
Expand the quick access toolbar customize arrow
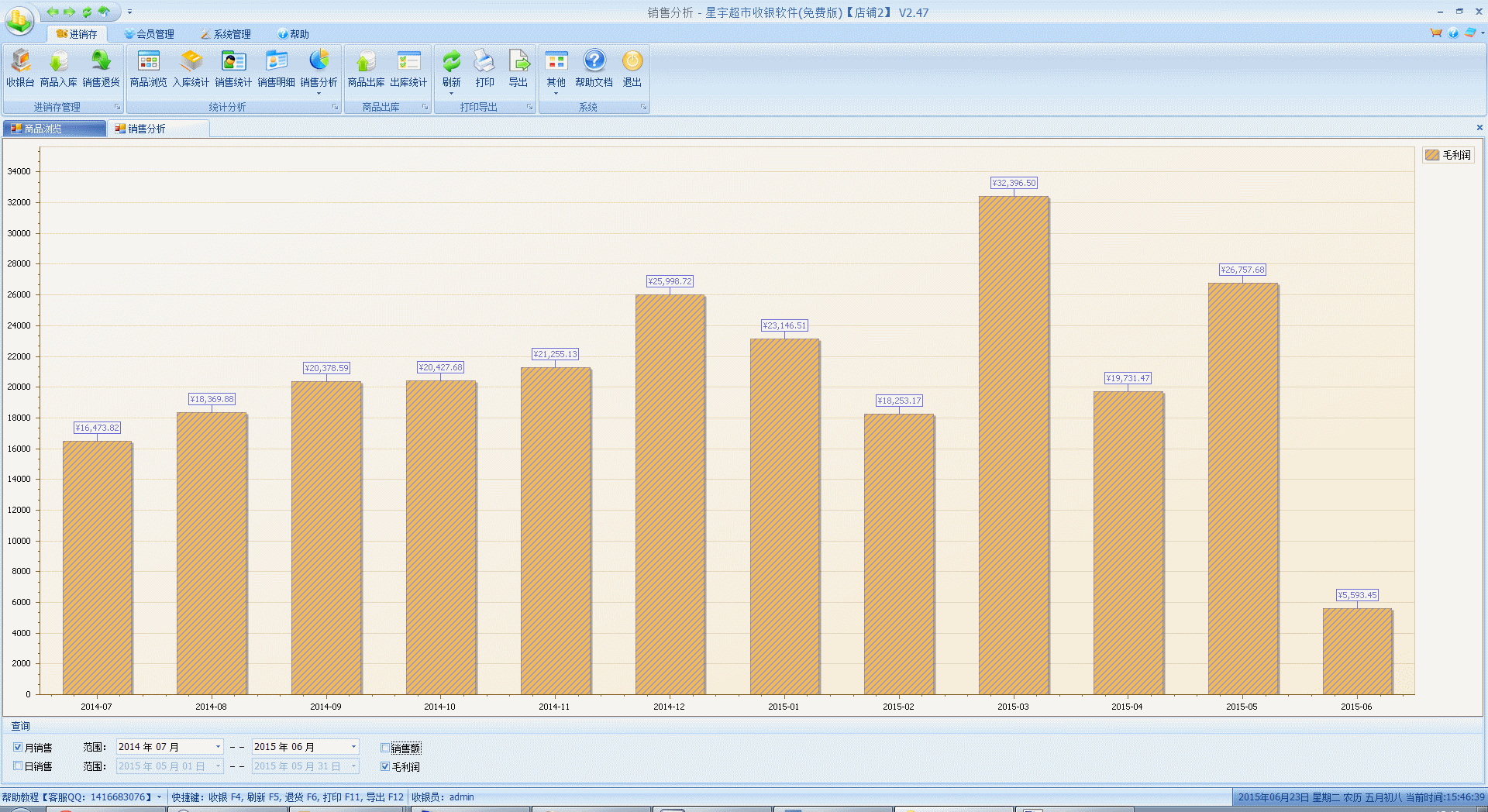tap(129, 12)
